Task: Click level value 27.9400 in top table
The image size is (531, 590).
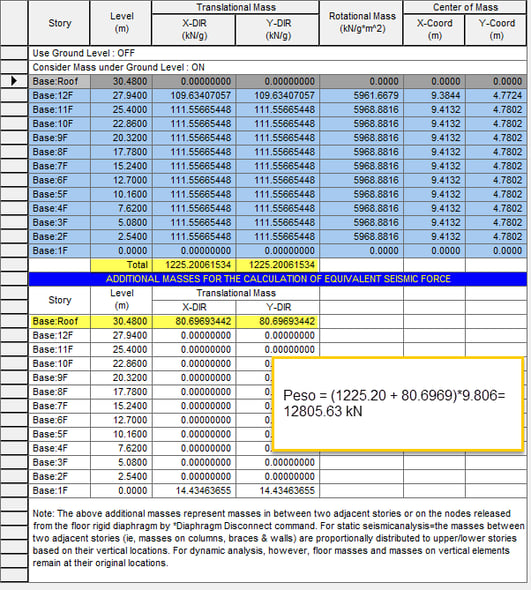Action: [x=121, y=96]
